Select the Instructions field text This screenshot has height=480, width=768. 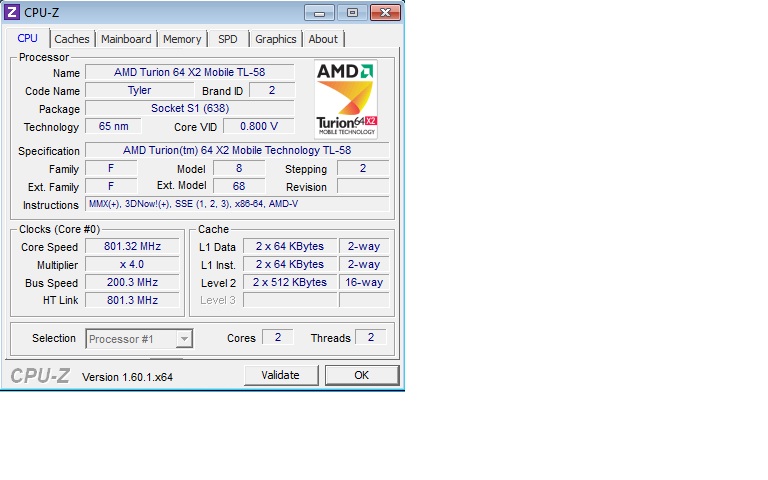237,205
